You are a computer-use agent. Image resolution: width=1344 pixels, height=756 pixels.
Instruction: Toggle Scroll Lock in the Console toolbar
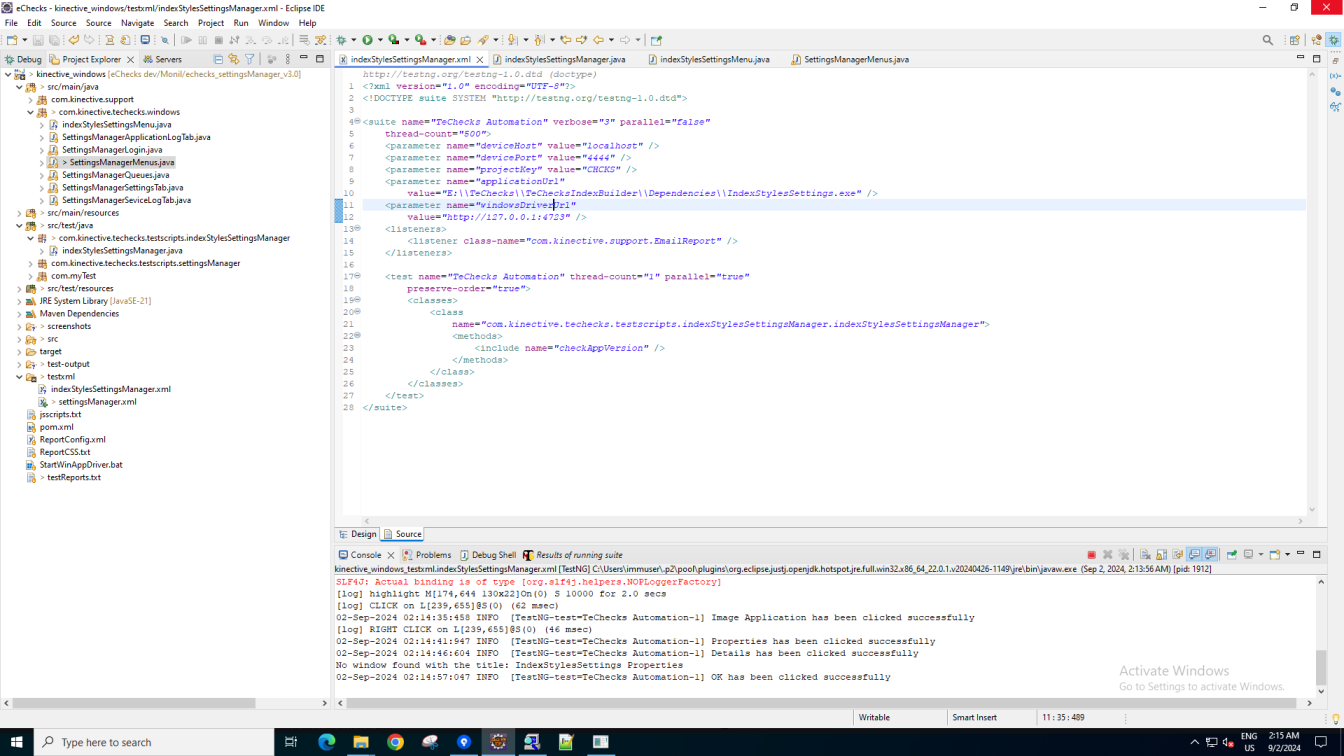coord(1161,555)
